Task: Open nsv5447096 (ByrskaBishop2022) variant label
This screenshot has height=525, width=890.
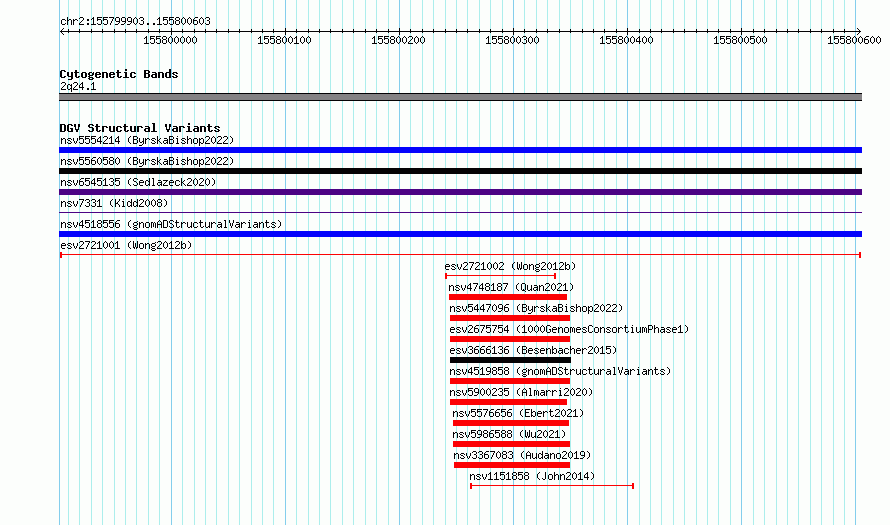Action: (x=536, y=308)
